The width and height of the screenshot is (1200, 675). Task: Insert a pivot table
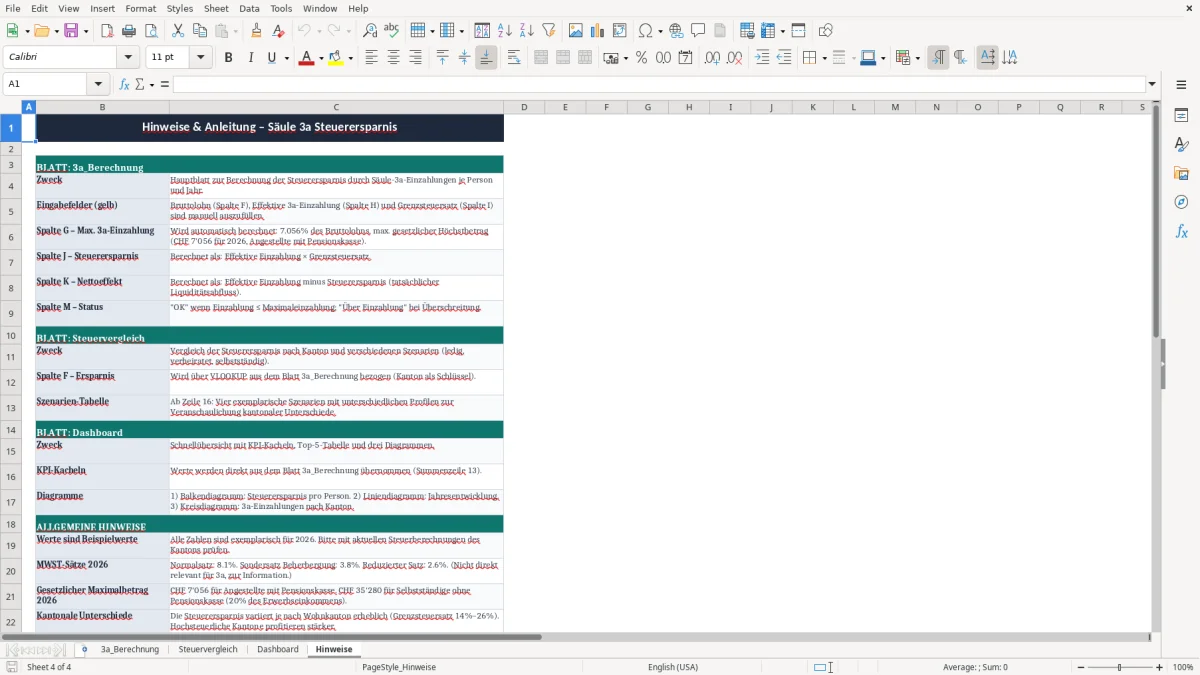click(620, 31)
